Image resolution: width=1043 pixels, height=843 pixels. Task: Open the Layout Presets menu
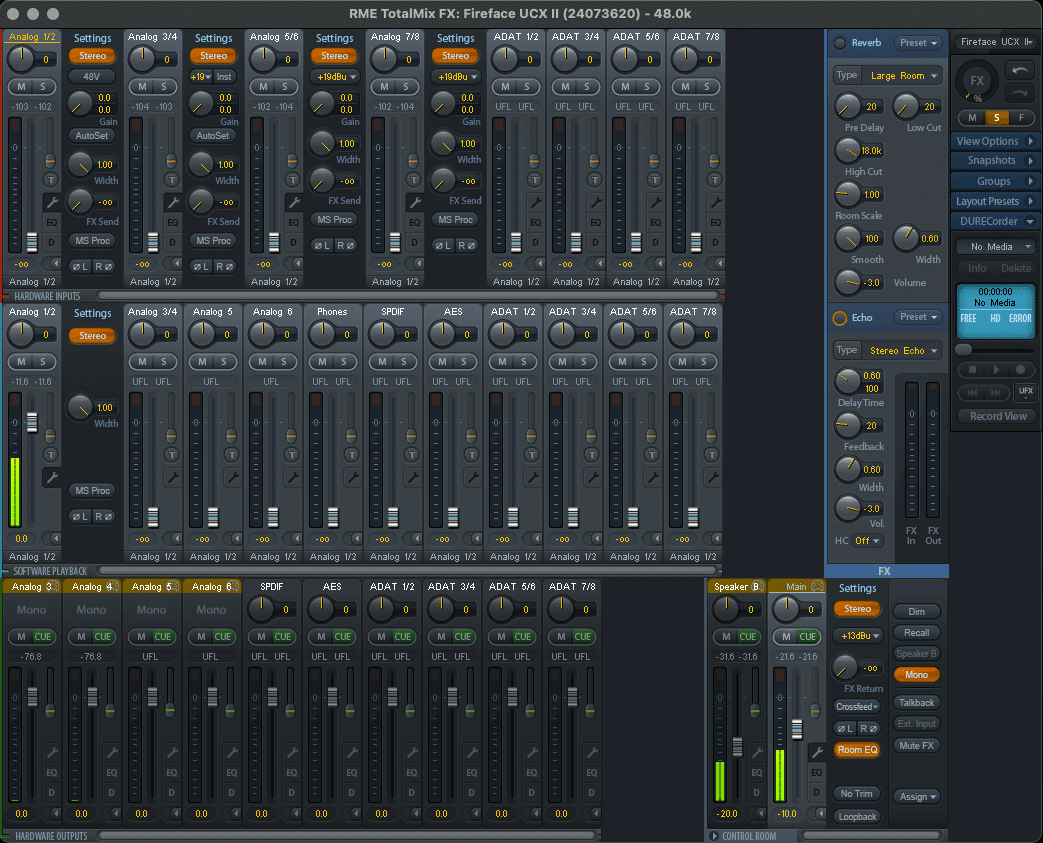(995, 201)
